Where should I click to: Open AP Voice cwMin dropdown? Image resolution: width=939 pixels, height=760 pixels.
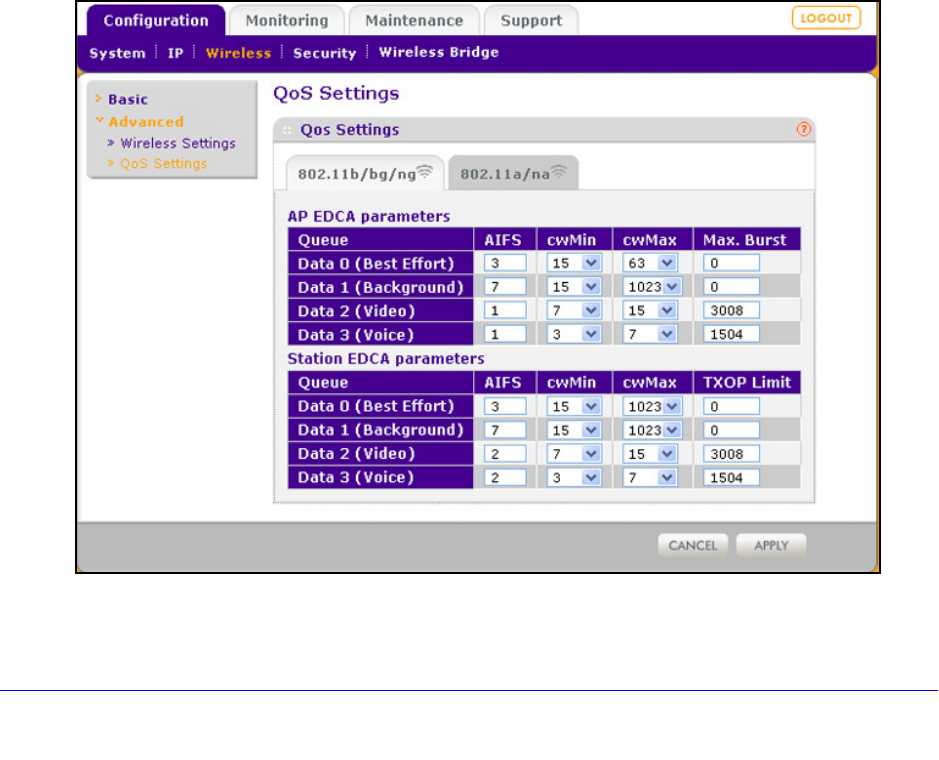pos(574,334)
